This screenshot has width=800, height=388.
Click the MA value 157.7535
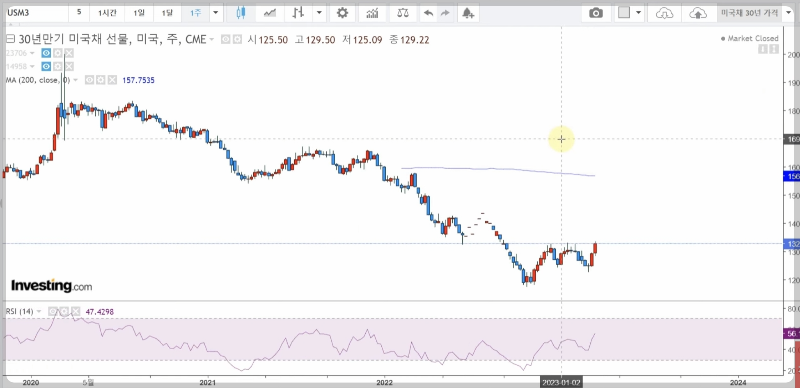point(138,80)
